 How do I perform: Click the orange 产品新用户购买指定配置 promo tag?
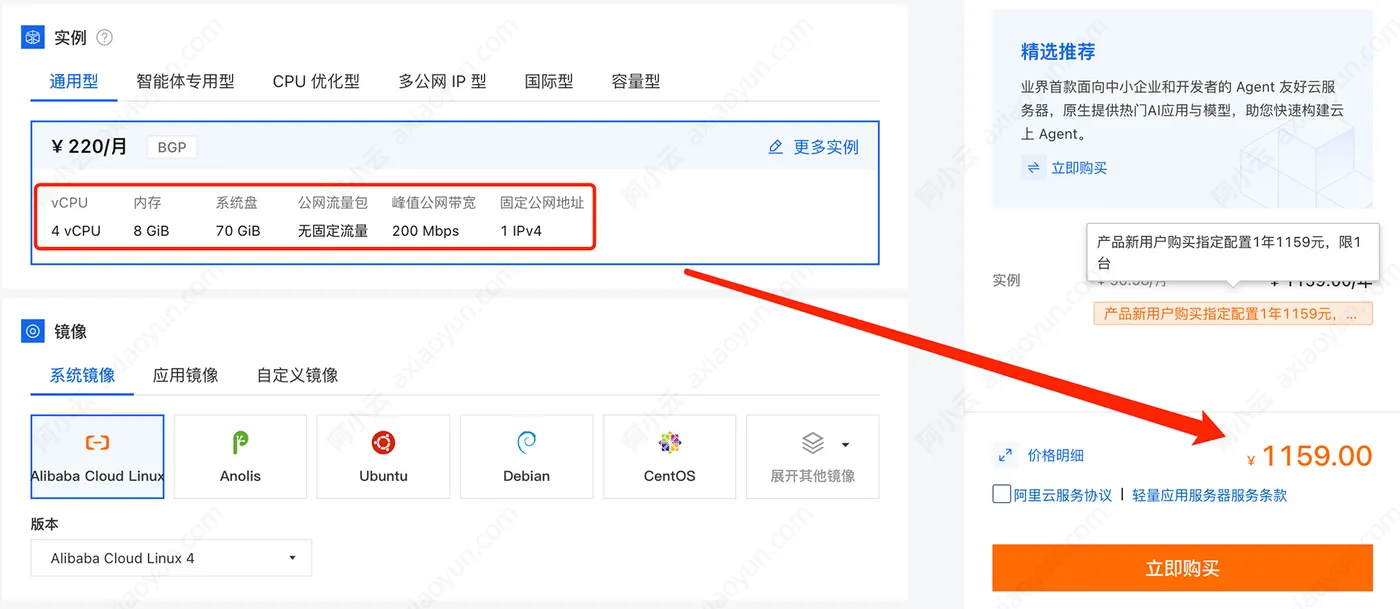[1233, 314]
